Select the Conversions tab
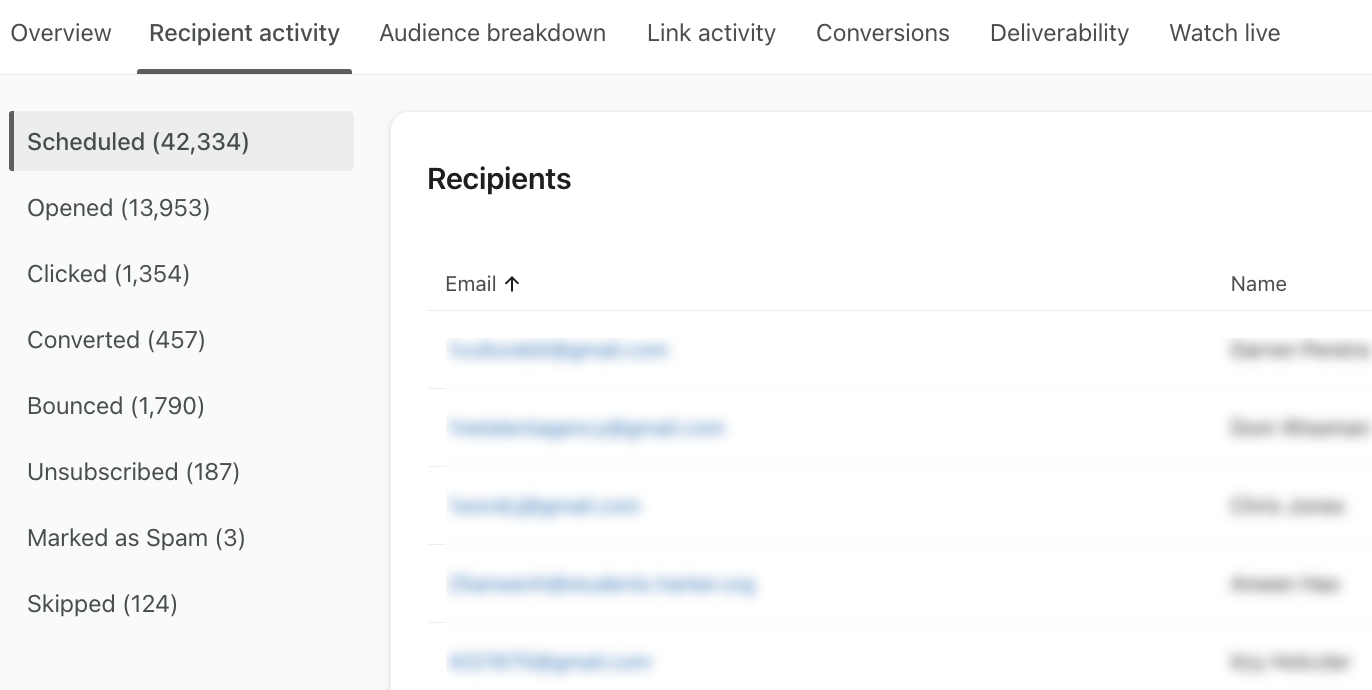The height and width of the screenshot is (690, 1372). (x=882, y=33)
